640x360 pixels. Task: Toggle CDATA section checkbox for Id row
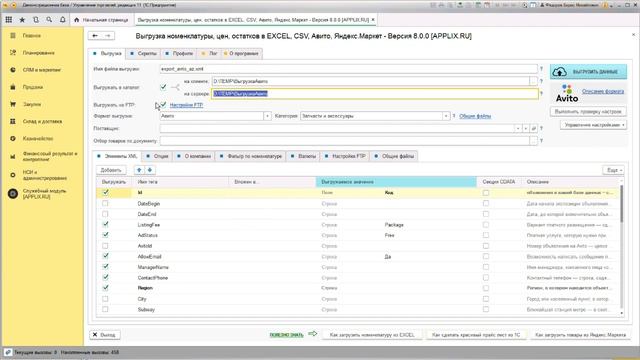pyautogui.click(x=486, y=192)
